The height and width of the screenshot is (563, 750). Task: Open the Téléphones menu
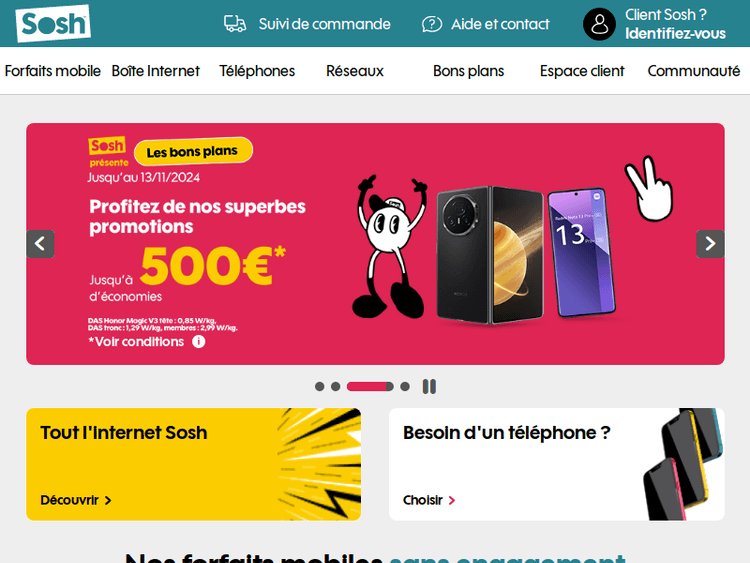coord(257,71)
